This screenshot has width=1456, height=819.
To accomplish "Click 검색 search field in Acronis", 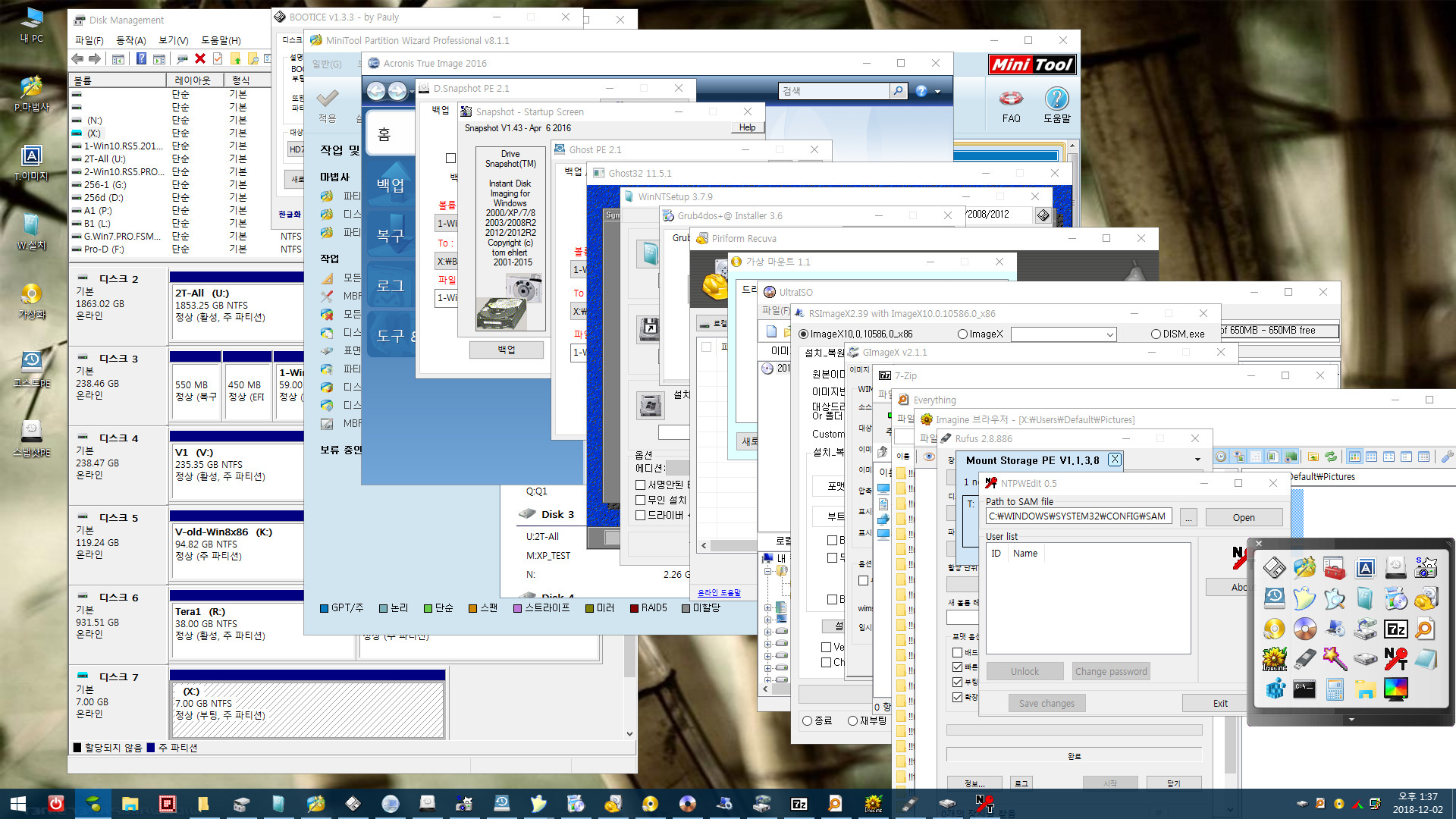I will pyautogui.click(x=834, y=91).
